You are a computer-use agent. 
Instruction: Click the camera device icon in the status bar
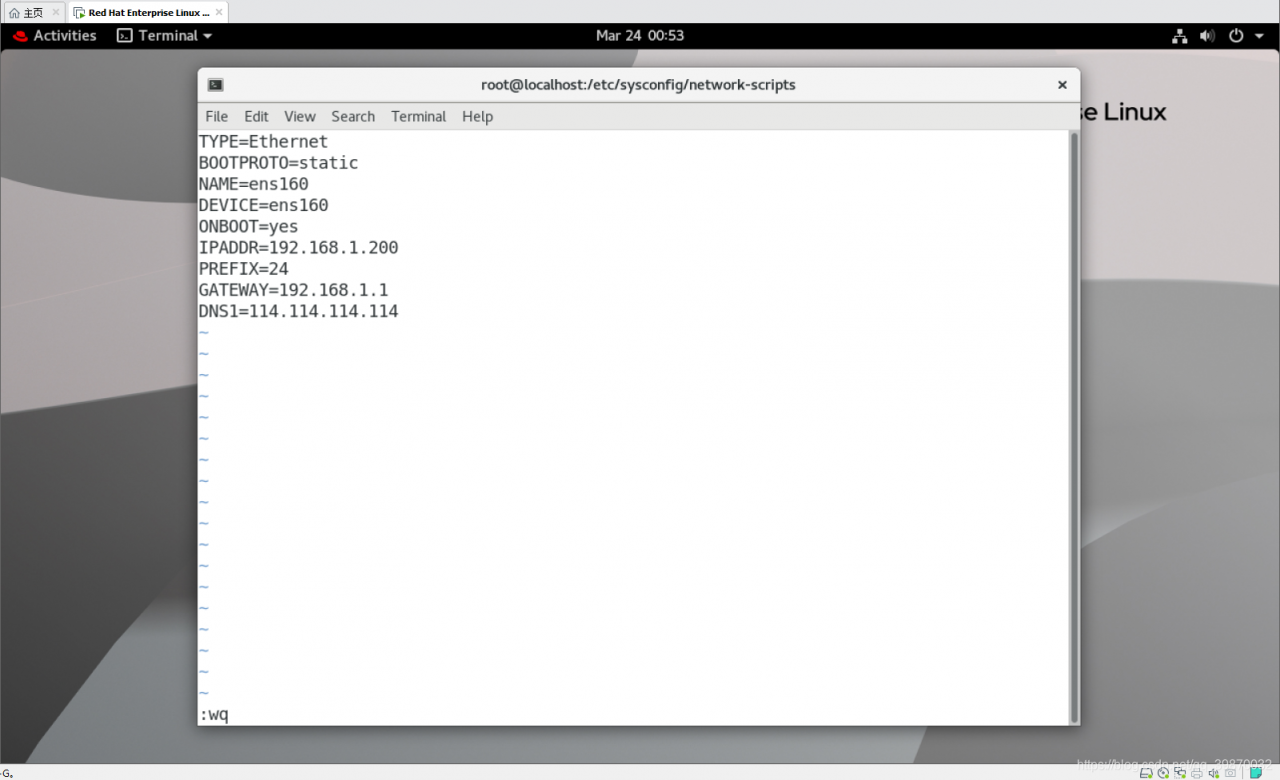(1230, 773)
